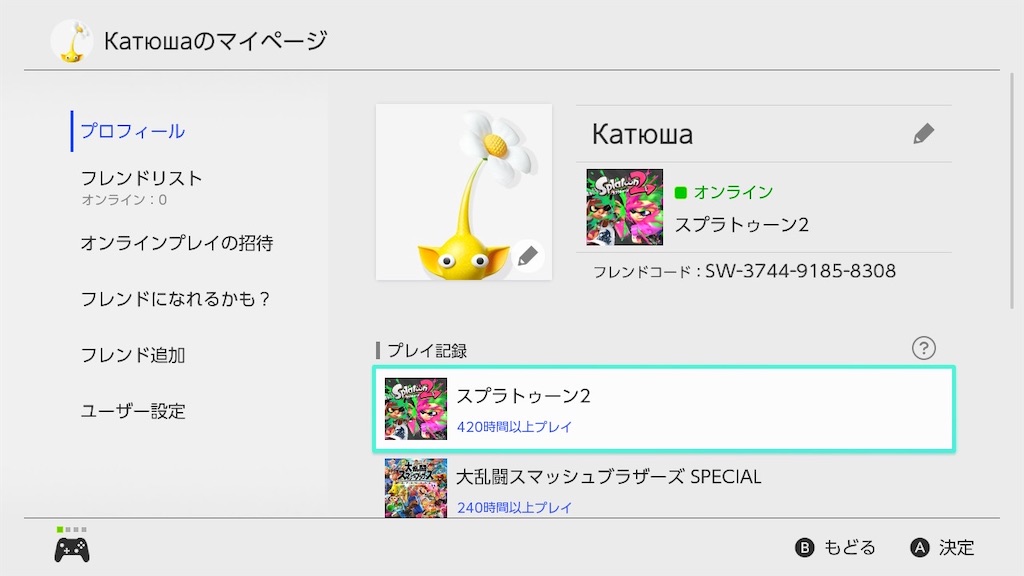The height and width of the screenshot is (576, 1024).
Task: Click the friend code SW-3744-9185-8308
Action: coord(800,271)
